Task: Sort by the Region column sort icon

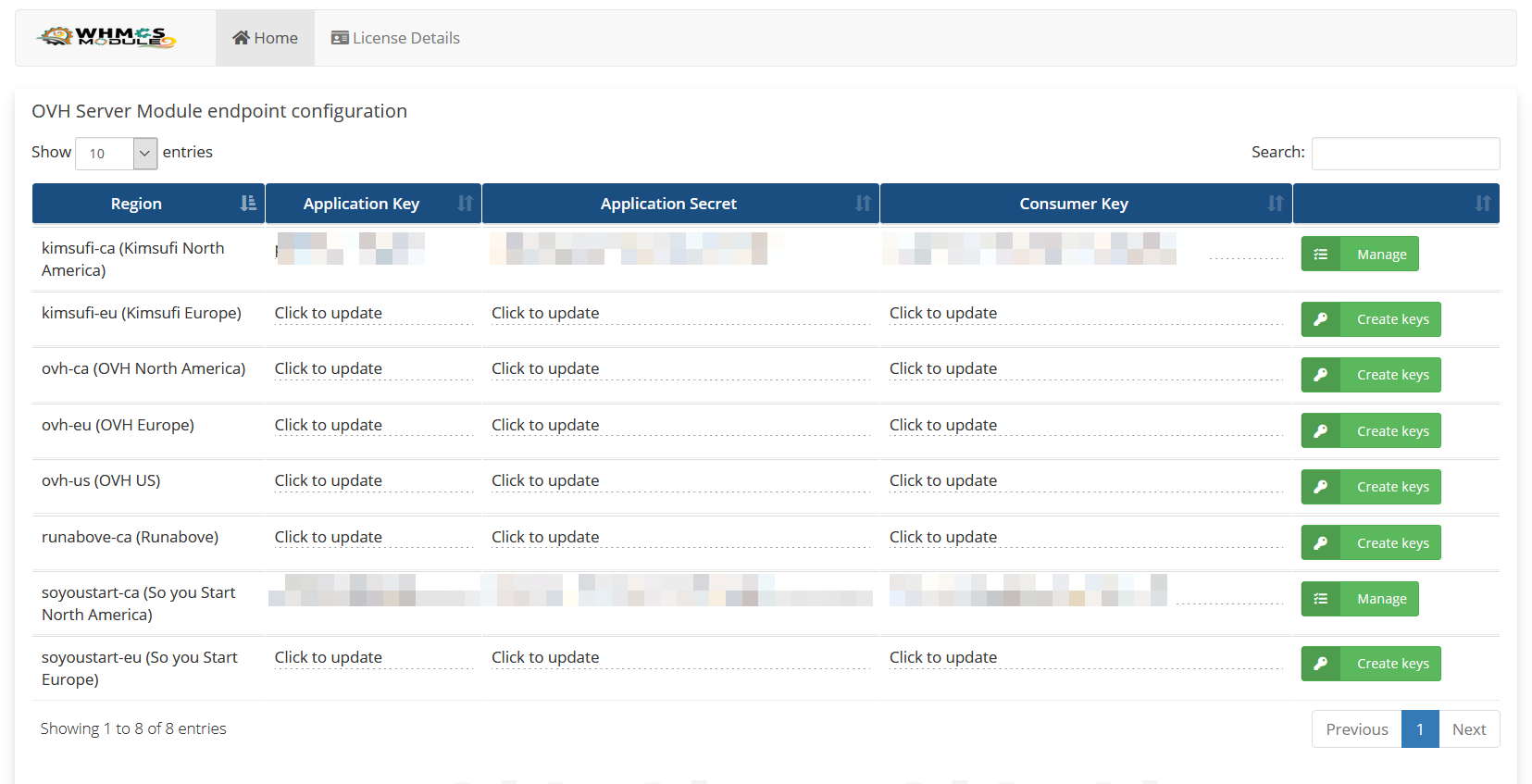Action: (248, 203)
